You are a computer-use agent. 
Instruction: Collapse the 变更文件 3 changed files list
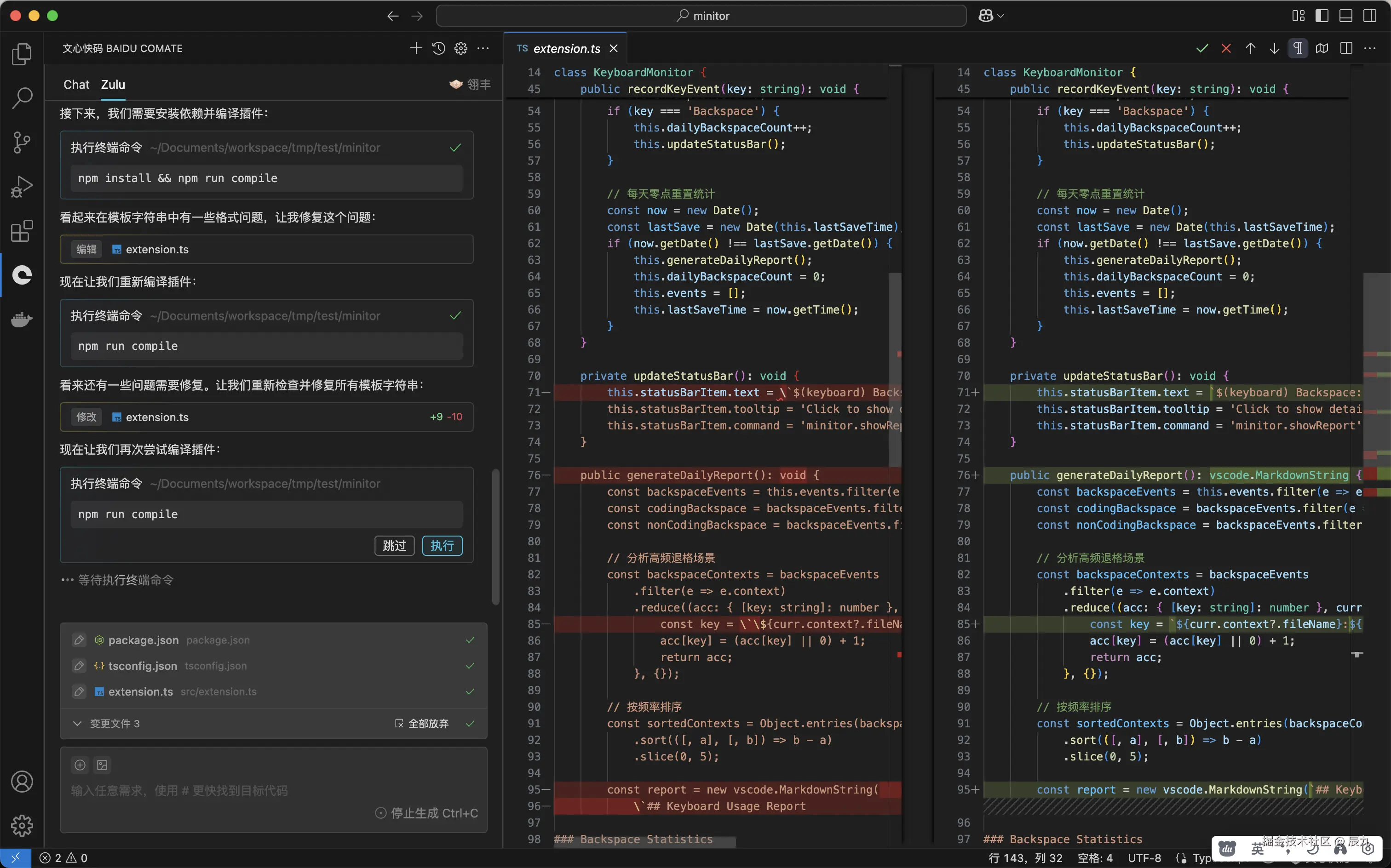(x=78, y=723)
